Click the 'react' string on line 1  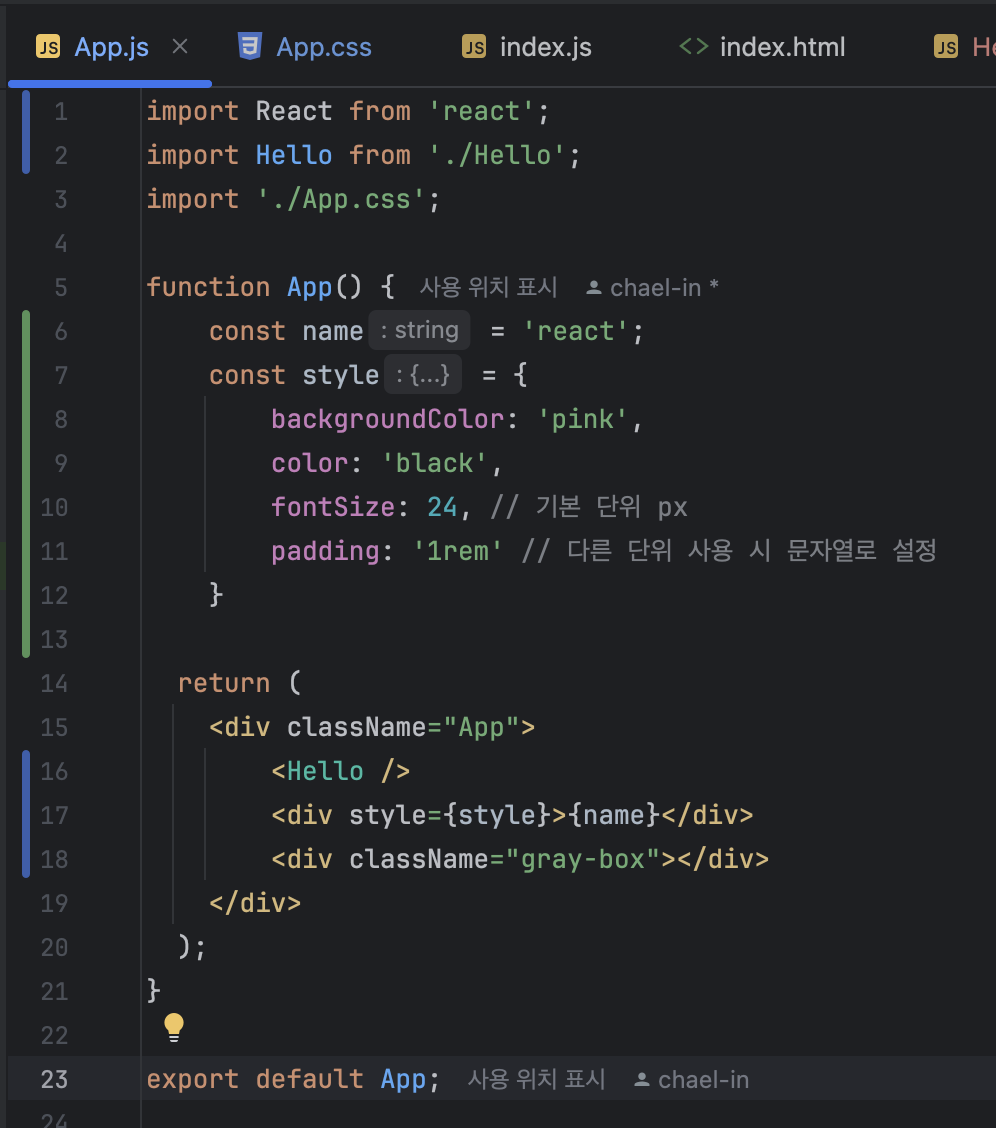[481, 112]
